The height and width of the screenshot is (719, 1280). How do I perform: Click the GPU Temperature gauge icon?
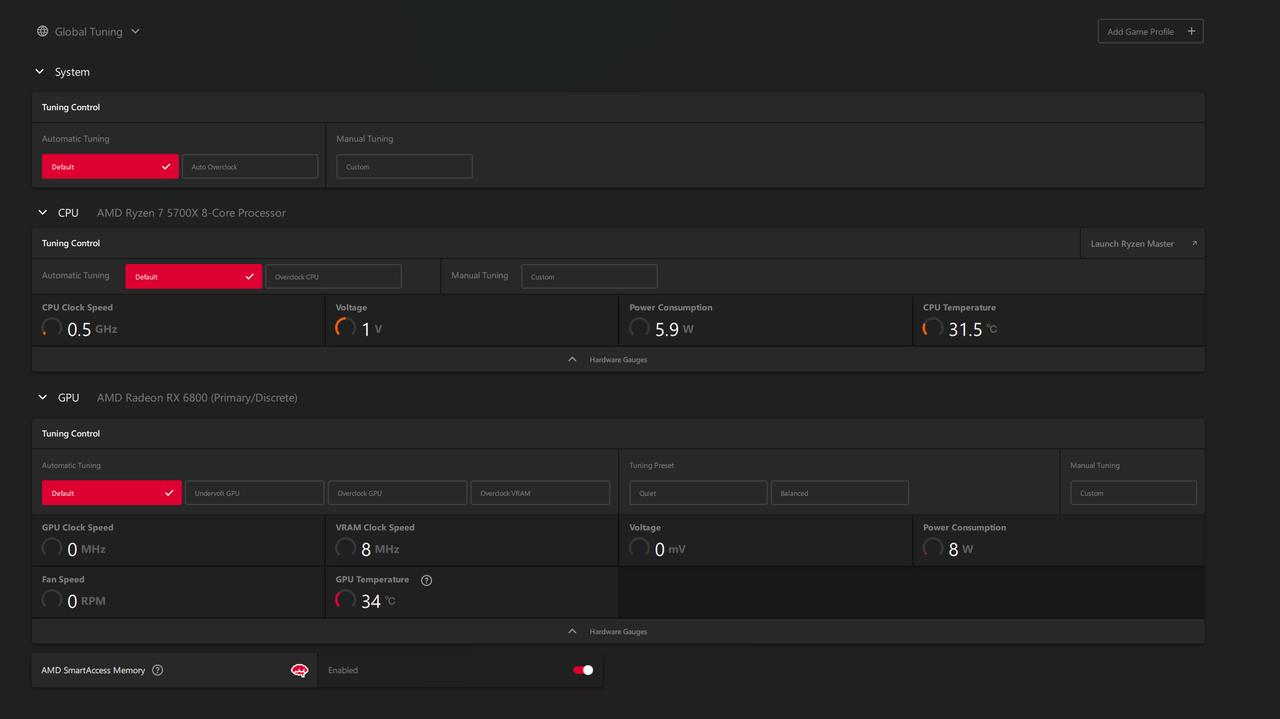(346, 600)
